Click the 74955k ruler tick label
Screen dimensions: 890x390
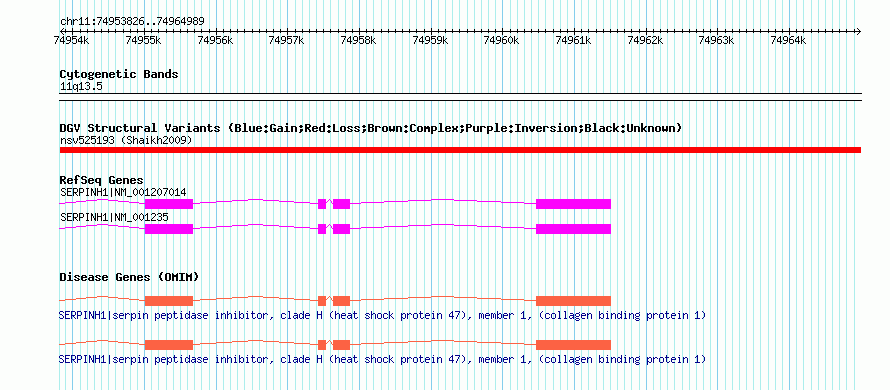click(x=143, y=40)
